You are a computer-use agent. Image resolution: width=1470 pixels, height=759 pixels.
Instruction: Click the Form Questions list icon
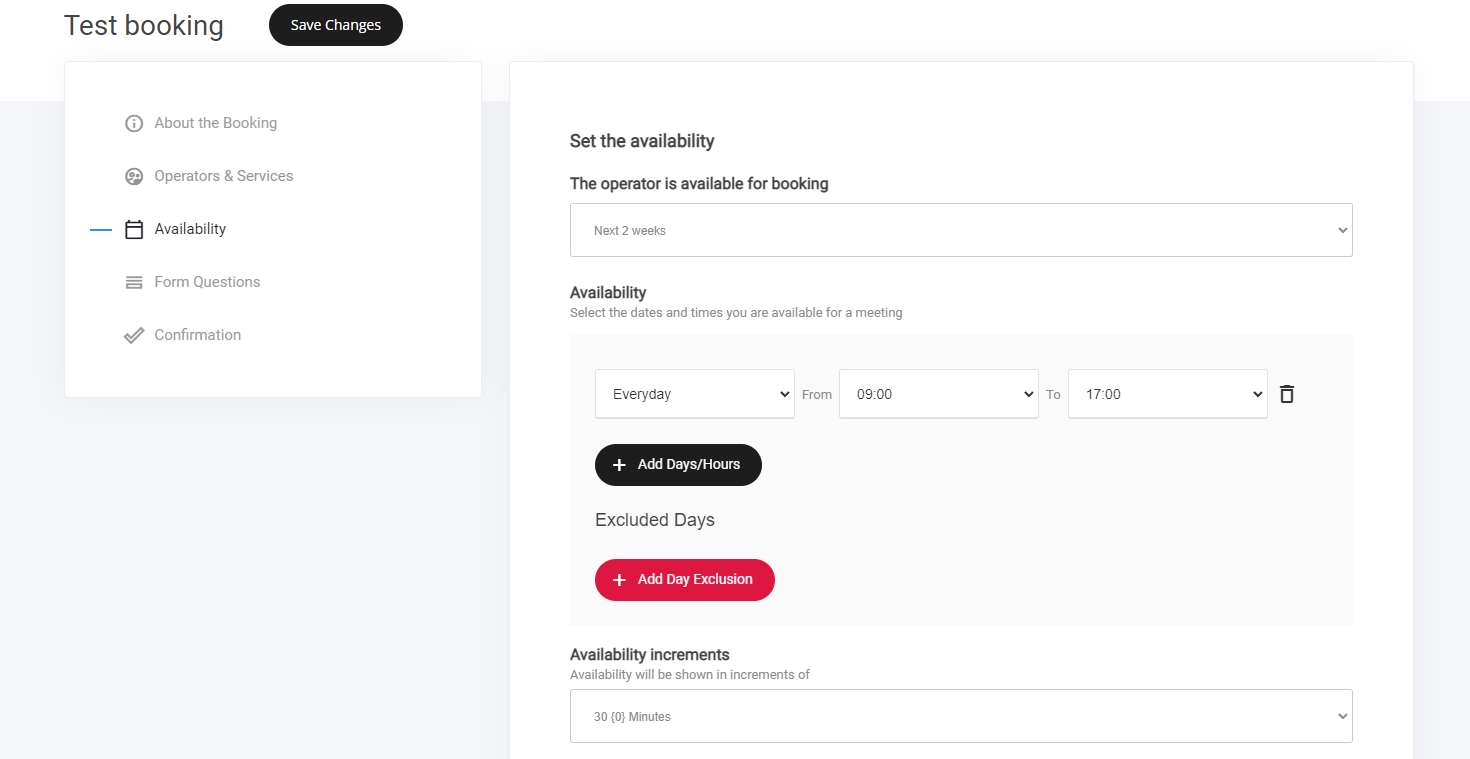pos(134,282)
